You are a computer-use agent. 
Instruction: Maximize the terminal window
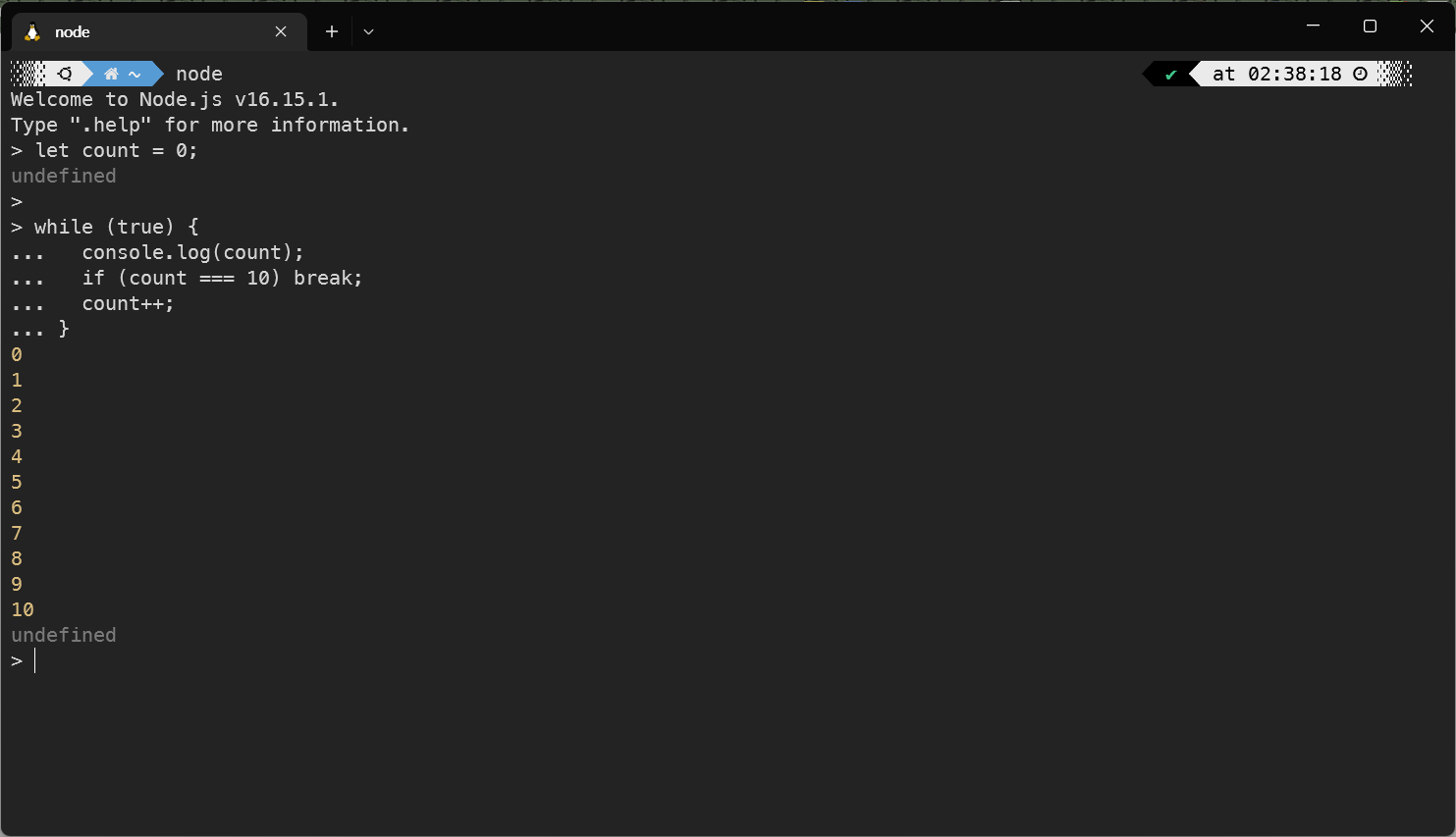[1370, 26]
